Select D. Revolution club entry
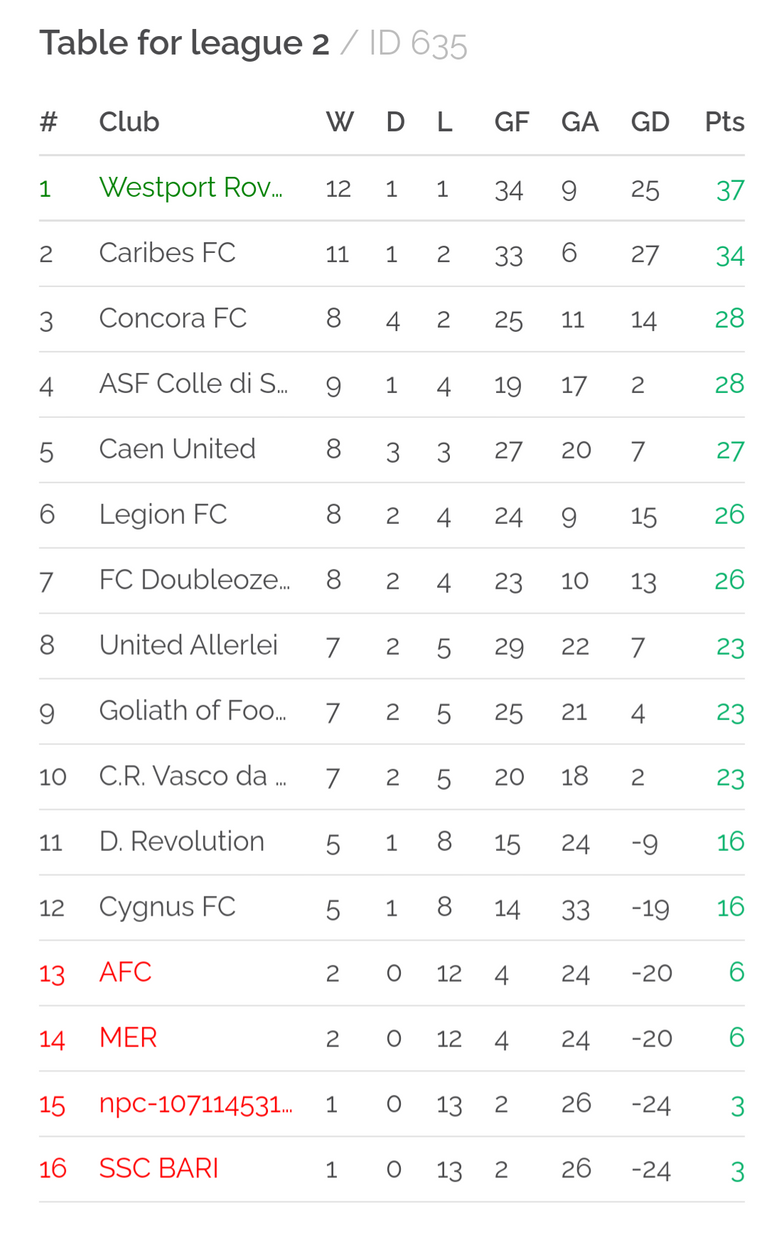The image size is (768, 1246). pyautogui.click(x=181, y=841)
